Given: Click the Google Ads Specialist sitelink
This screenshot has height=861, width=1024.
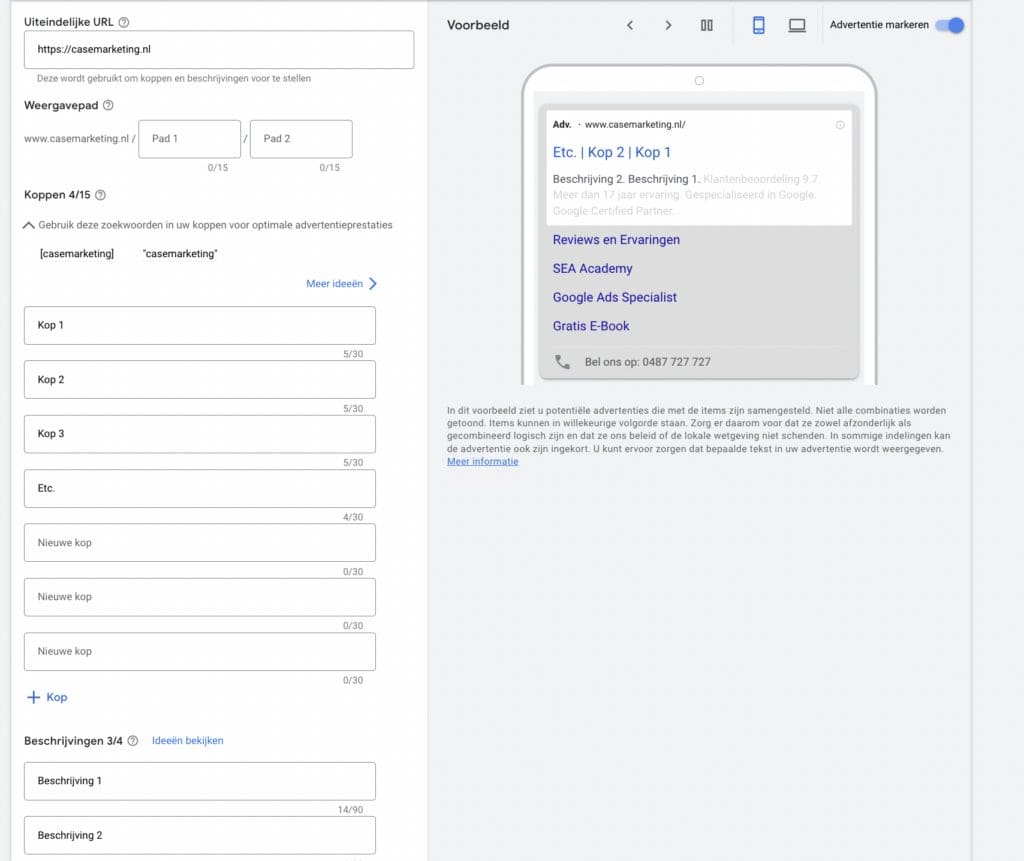Looking at the screenshot, I should (615, 297).
